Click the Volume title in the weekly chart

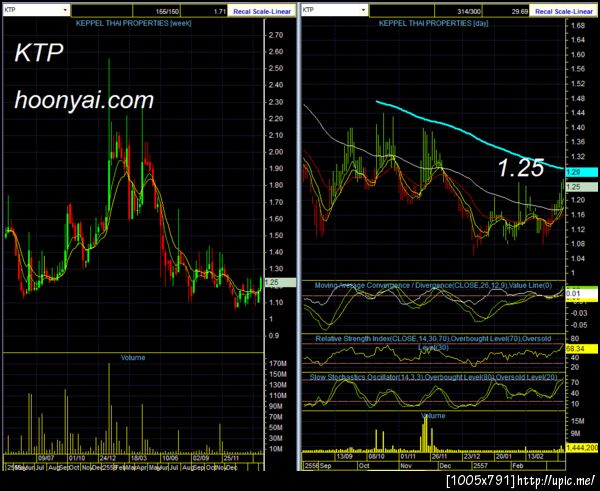pos(133,357)
